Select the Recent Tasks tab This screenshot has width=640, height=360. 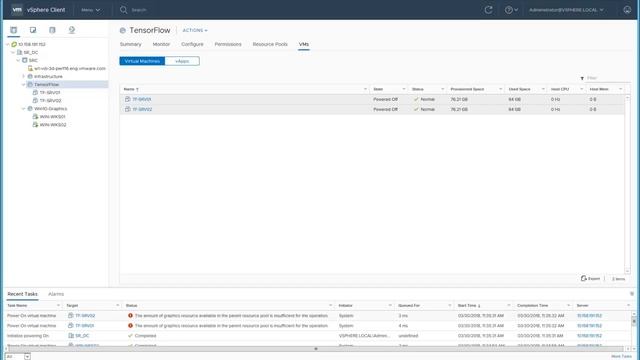[22, 294]
